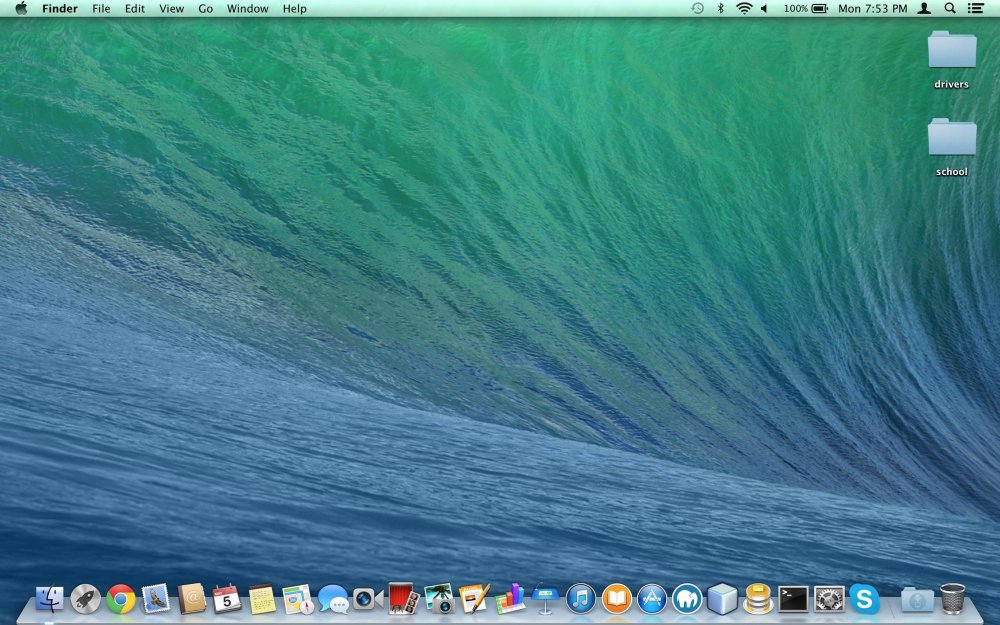Image resolution: width=1000 pixels, height=625 pixels.
Task: Open the Sequel Pro database app
Action: coord(758,599)
